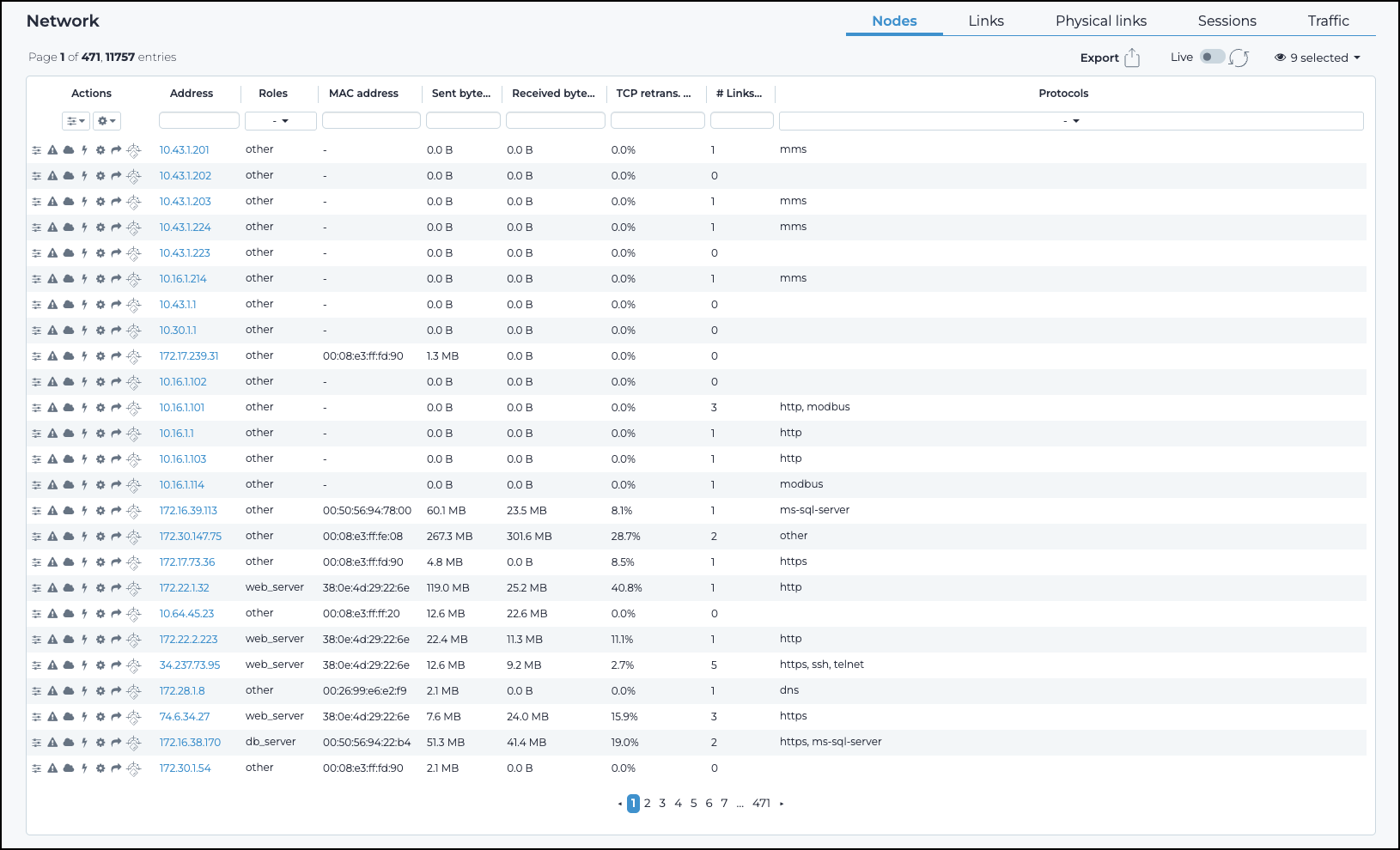The height and width of the screenshot is (850, 1400).
Task: Open node address 74.6.34.27 link
Action: coord(185,717)
